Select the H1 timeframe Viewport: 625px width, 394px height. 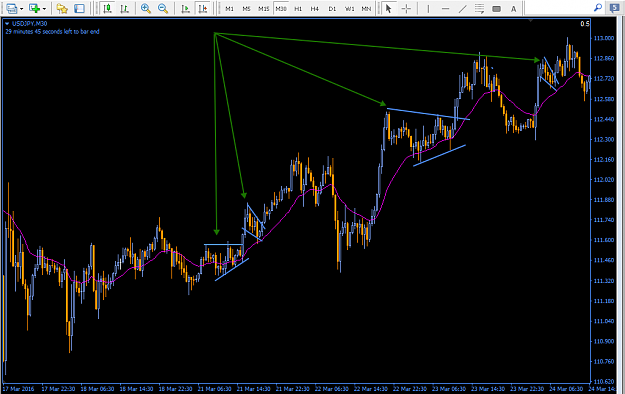(x=298, y=8)
